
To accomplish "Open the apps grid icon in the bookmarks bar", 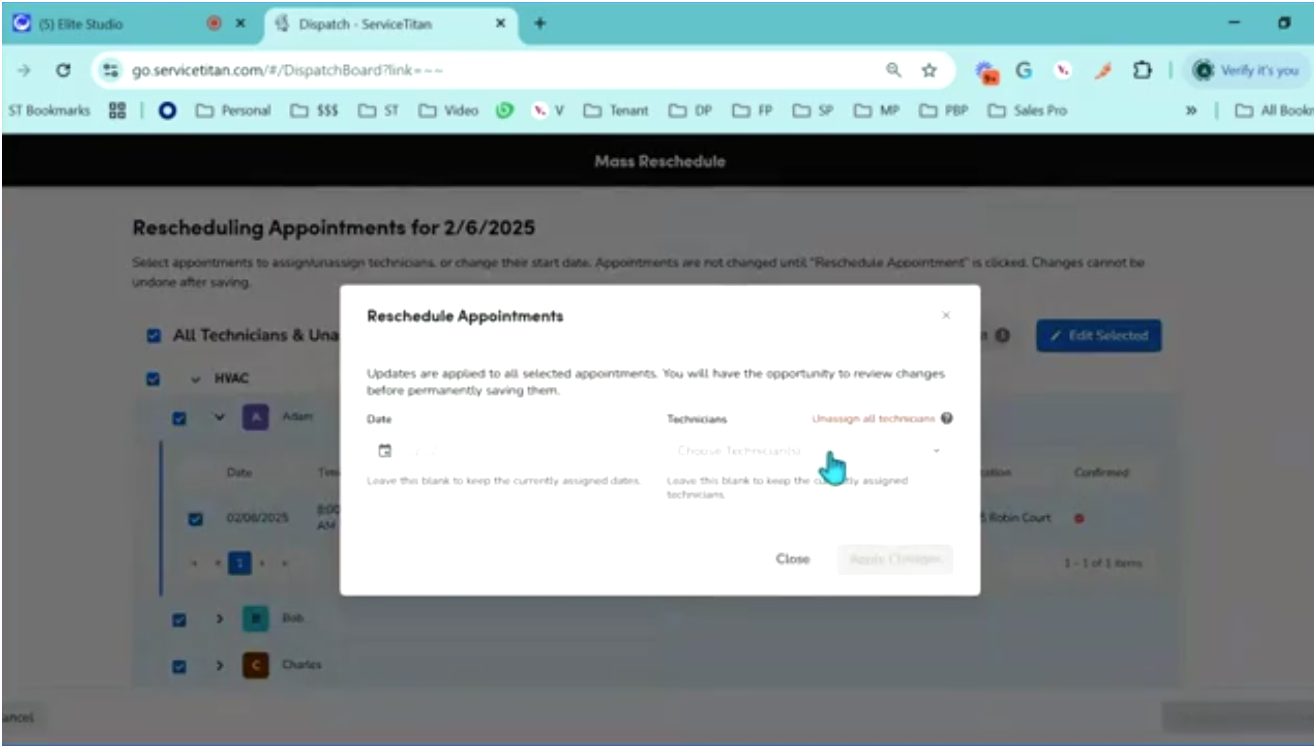I will pyautogui.click(x=117, y=111).
